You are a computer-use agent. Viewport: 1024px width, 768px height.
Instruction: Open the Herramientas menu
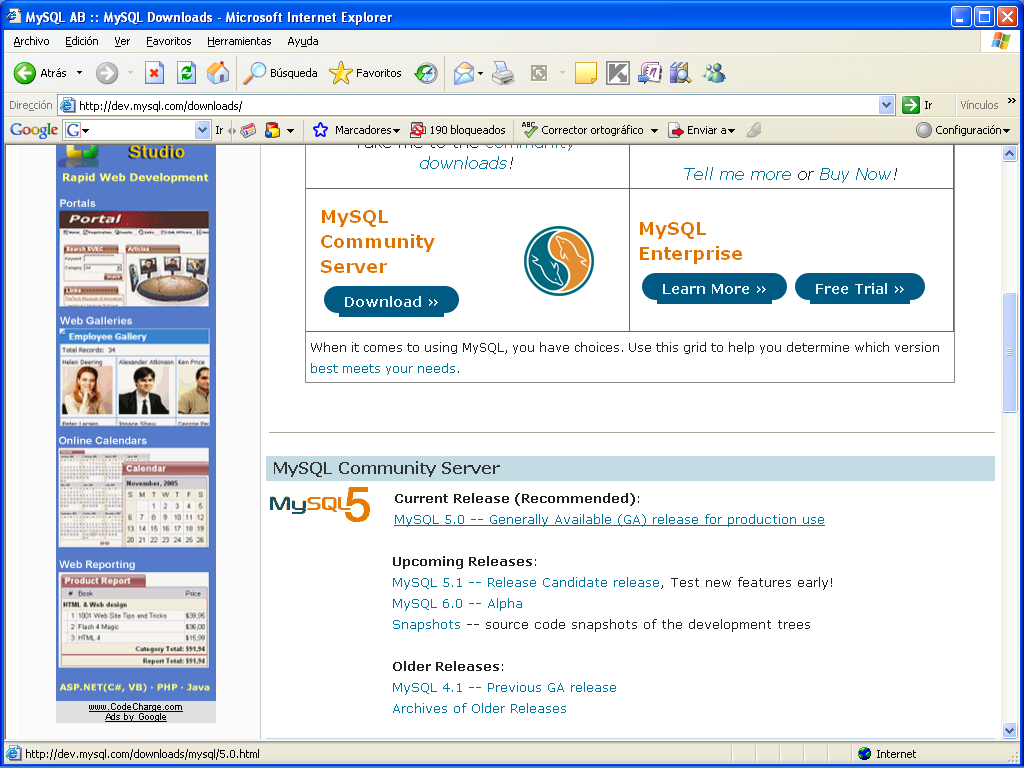239,41
